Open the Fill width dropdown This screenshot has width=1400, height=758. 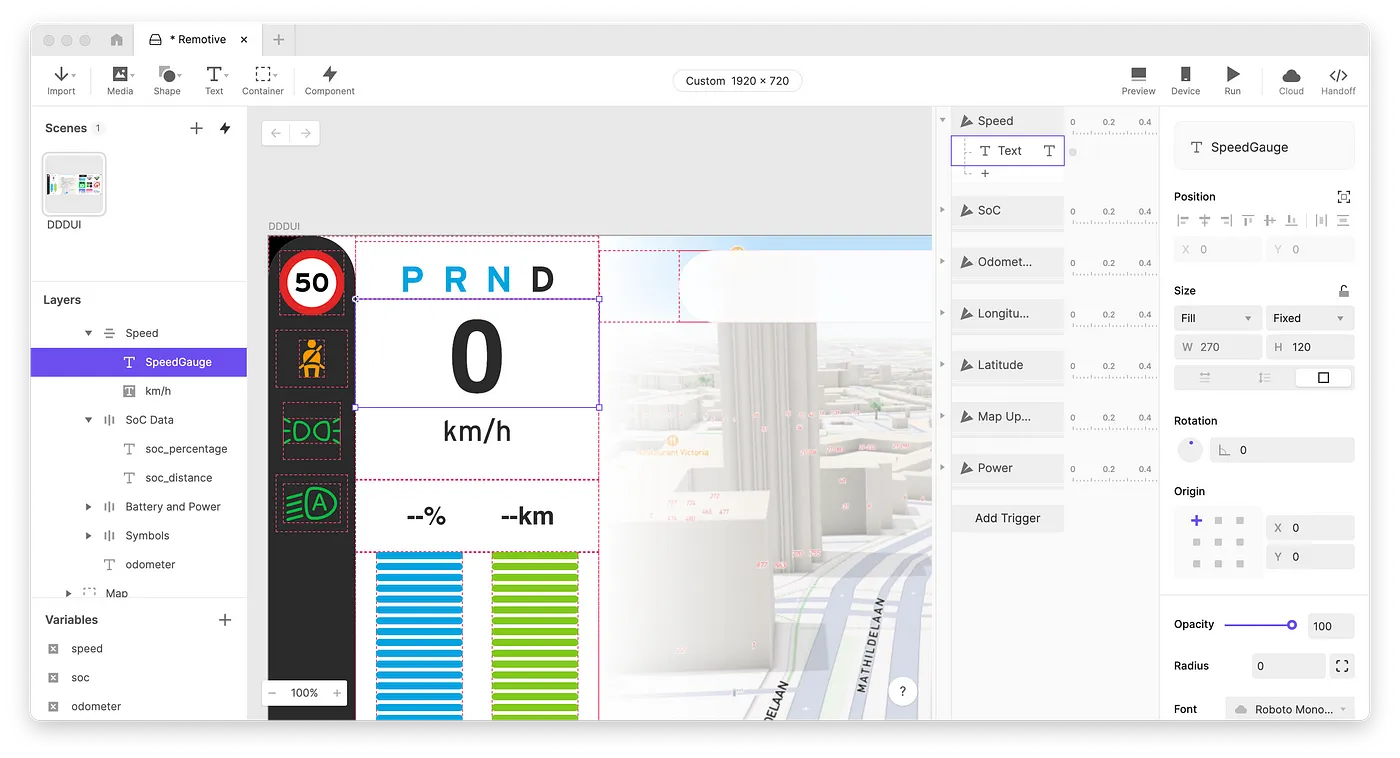pyautogui.click(x=1217, y=318)
